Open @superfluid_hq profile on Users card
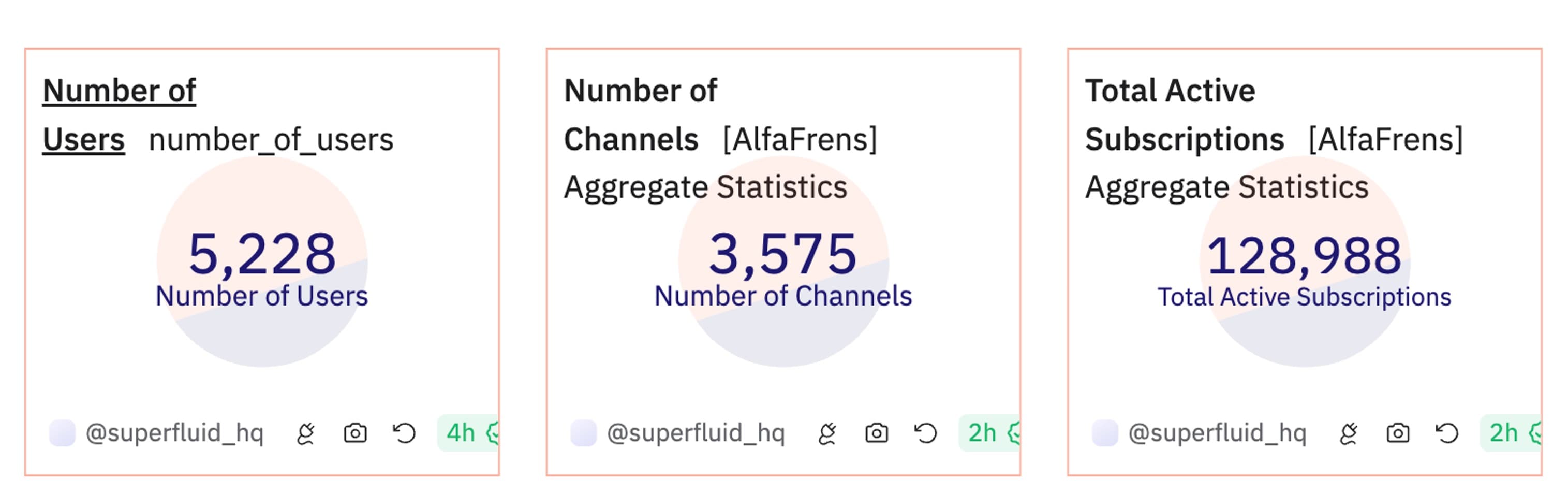Viewport: 1568px width, 494px height. tap(175, 433)
